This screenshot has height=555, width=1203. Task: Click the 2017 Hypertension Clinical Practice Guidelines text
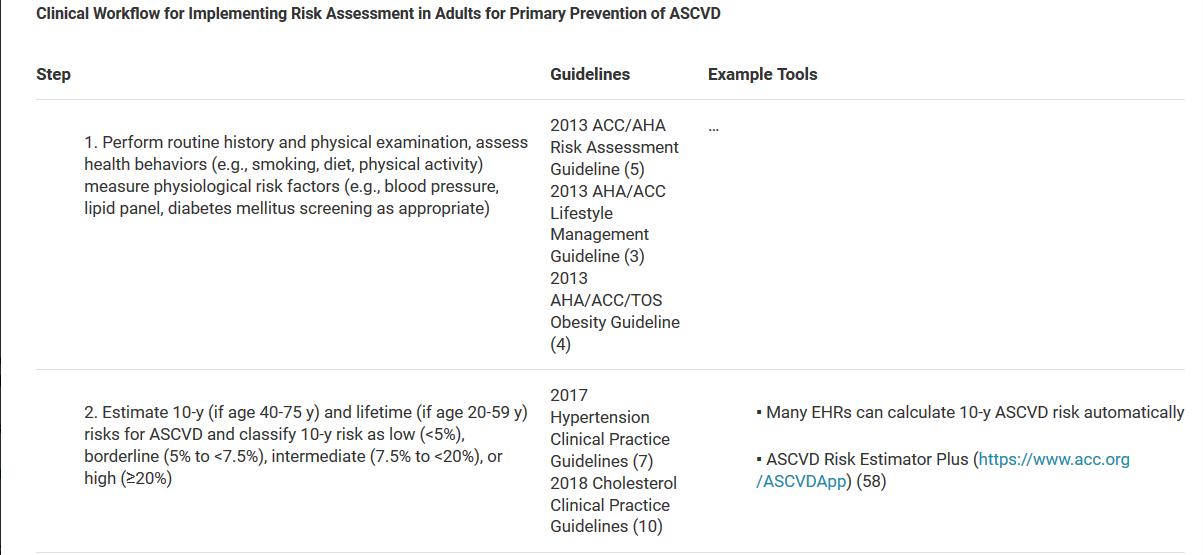click(x=609, y=428)
